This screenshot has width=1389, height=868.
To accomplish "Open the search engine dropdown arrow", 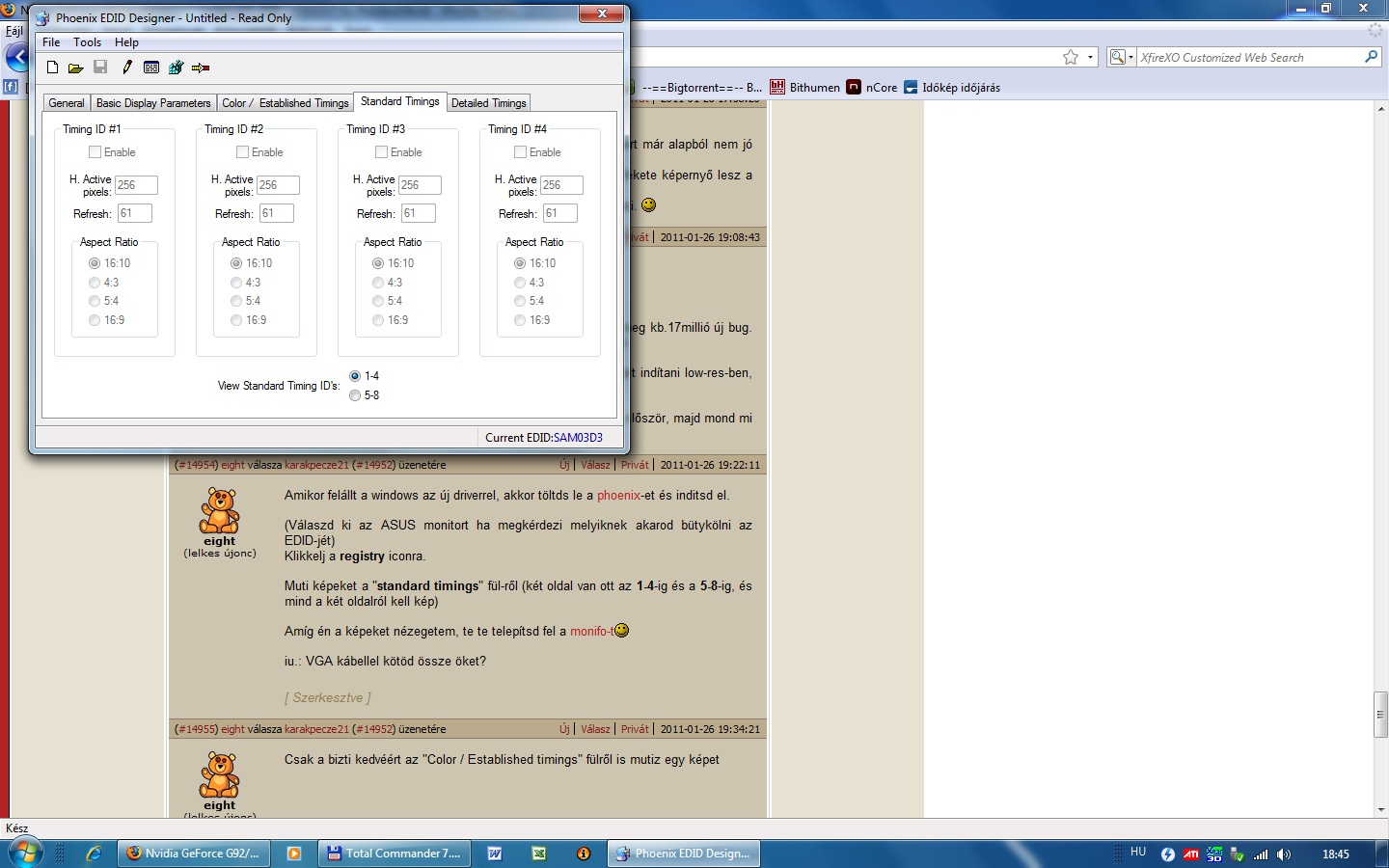I will (x=1130, y=57).
